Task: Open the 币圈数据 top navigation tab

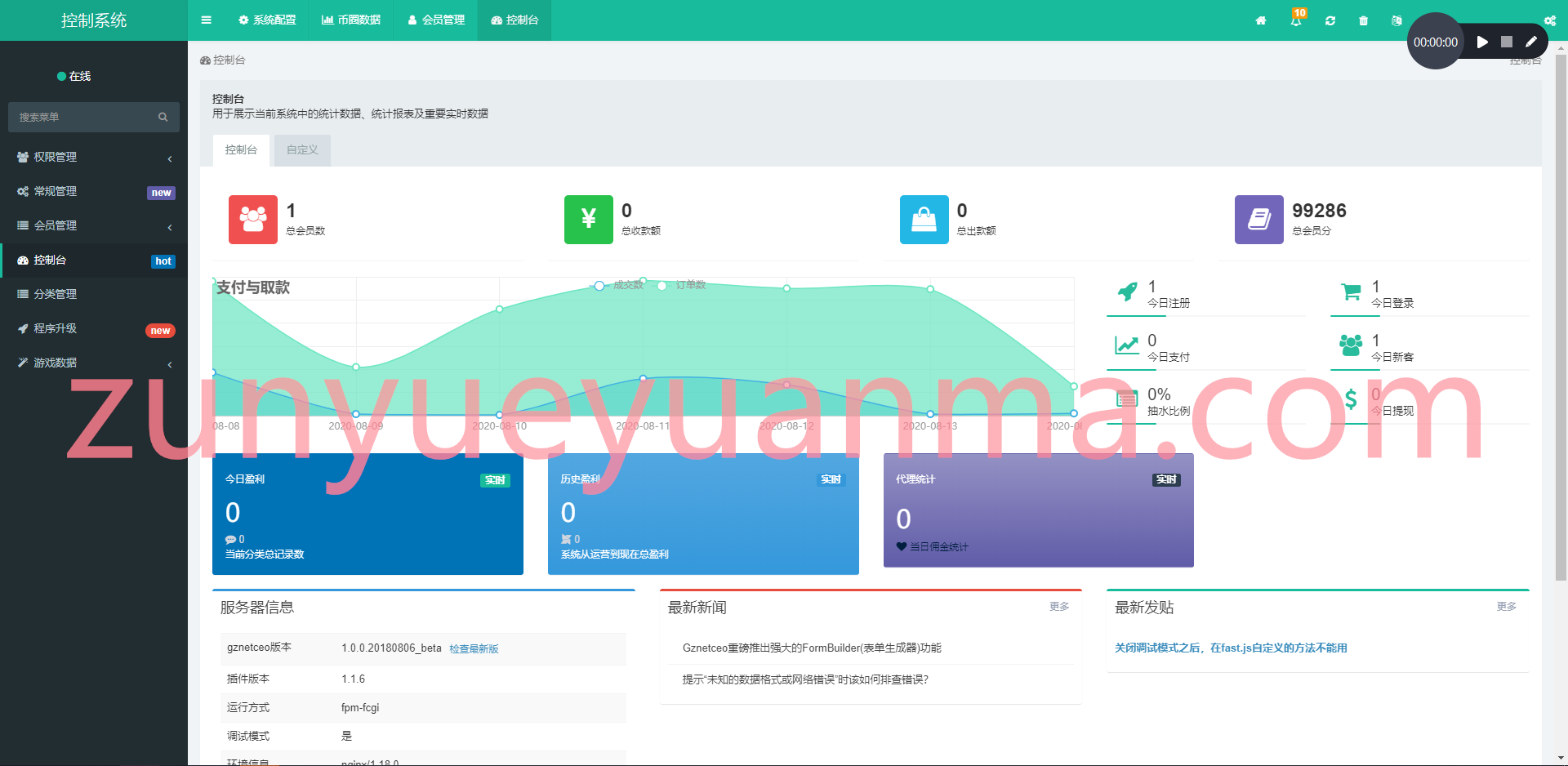Action: pyautogui.click(x=351, y=20)
